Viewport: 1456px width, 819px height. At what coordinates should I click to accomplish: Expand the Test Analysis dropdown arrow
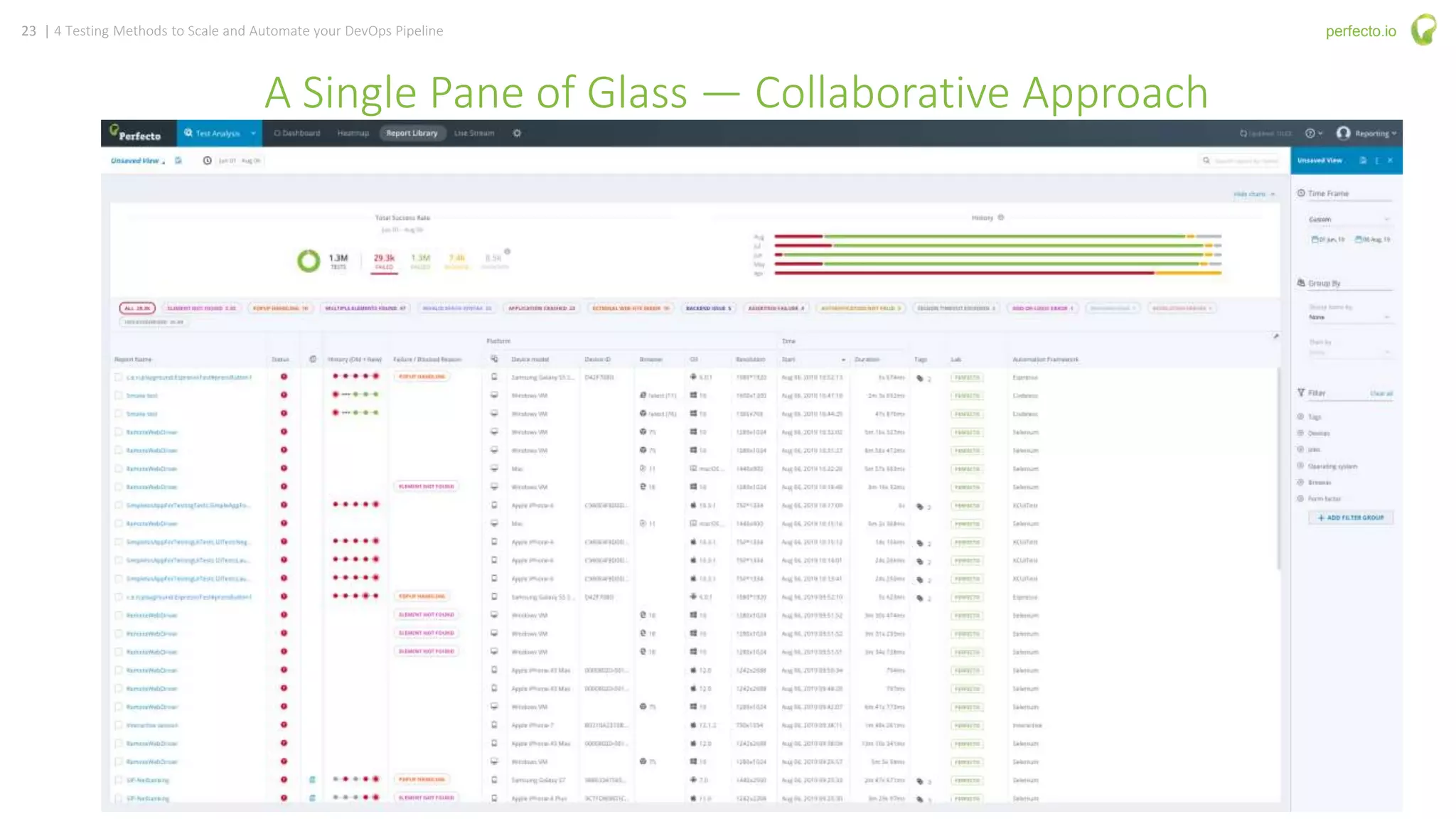coord(253,134)
